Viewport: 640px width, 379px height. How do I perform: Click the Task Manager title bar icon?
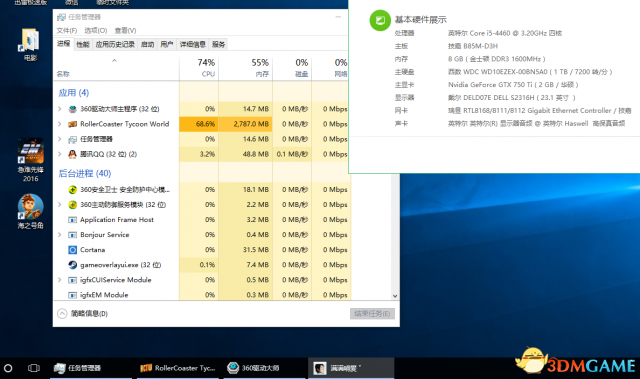pyautogui.click(x=61, y=17)
